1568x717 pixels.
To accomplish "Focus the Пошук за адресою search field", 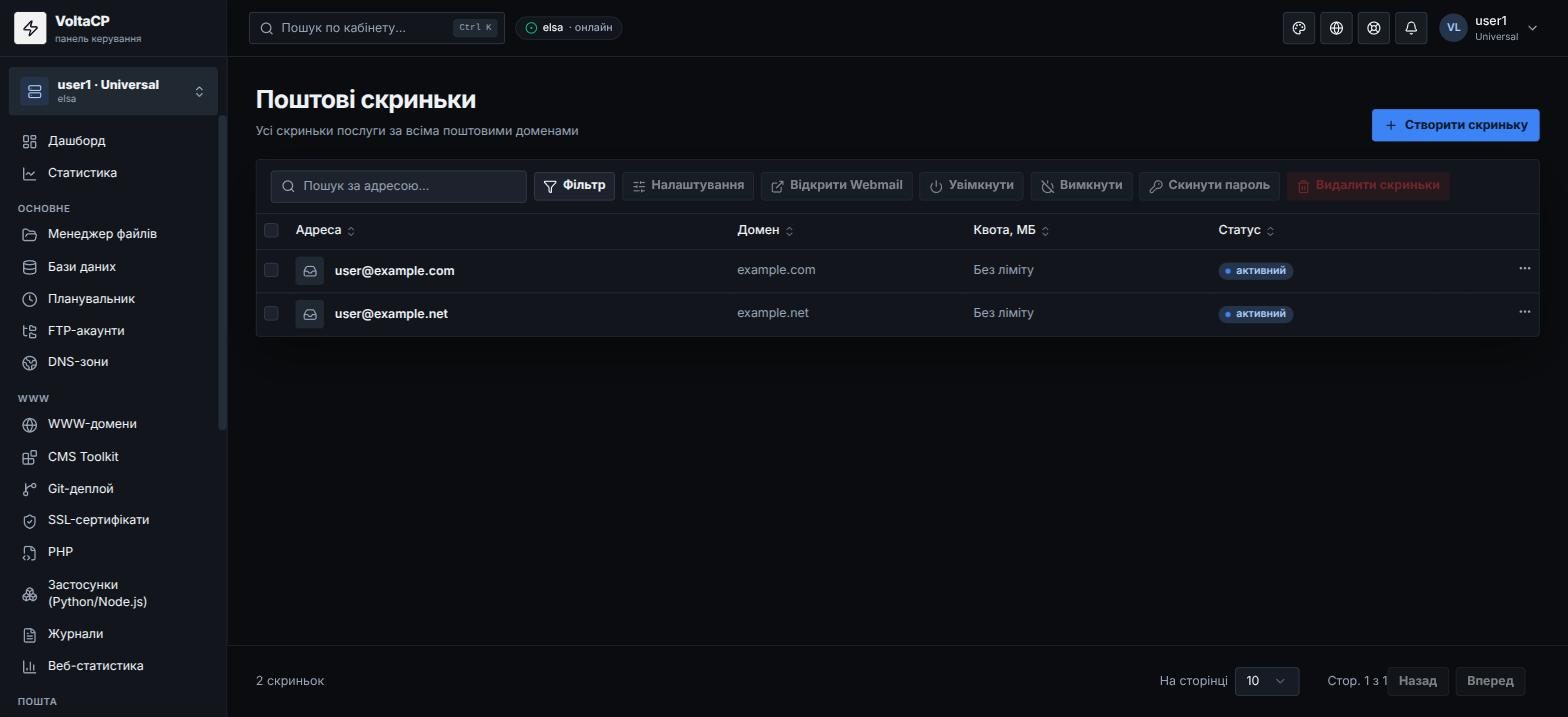I will tap(398, 186).
